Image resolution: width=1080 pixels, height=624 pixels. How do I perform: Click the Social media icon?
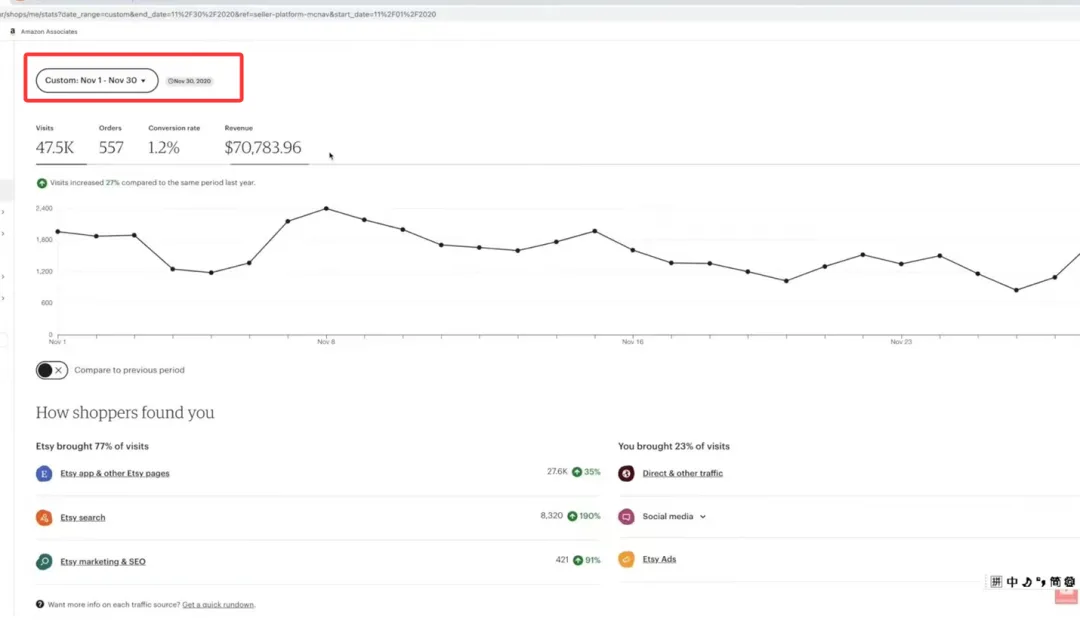[x=626, y=517]
